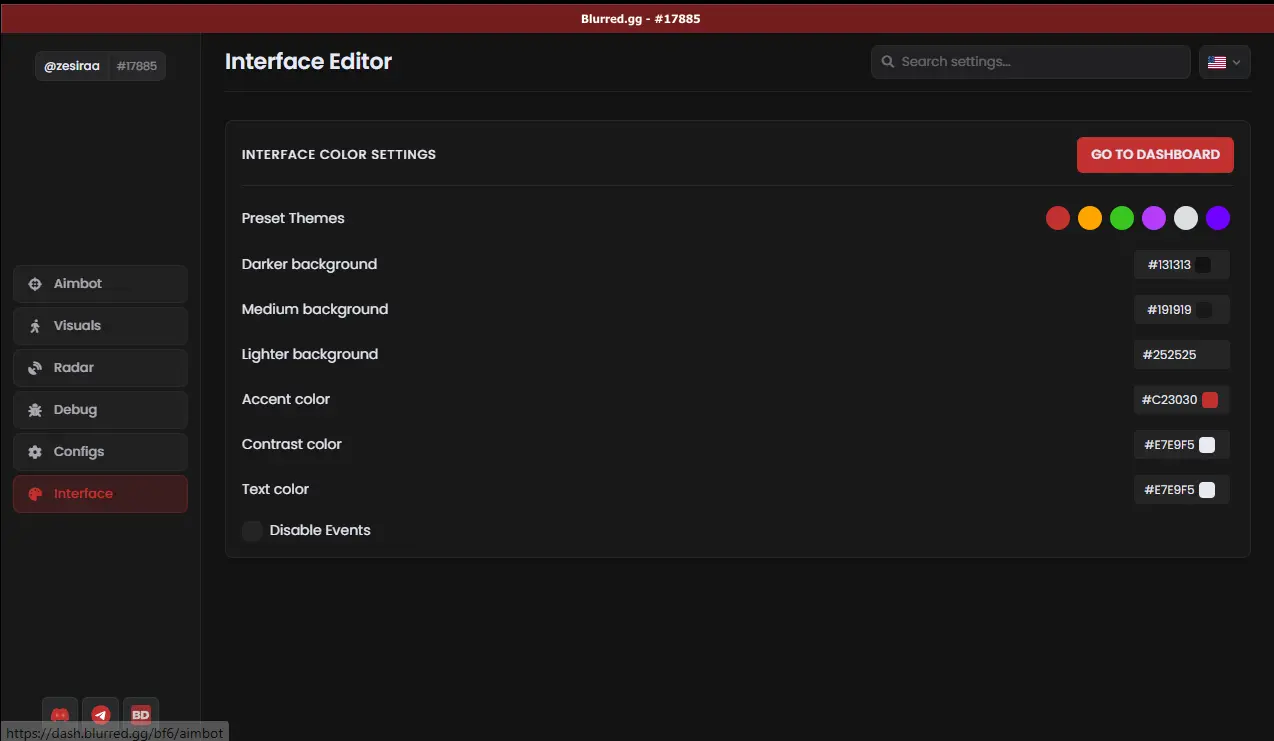Click the Aimbot crosshair icon
Image resolution: width=1274 pixels, height=741 pixels.
coord(35,284)
